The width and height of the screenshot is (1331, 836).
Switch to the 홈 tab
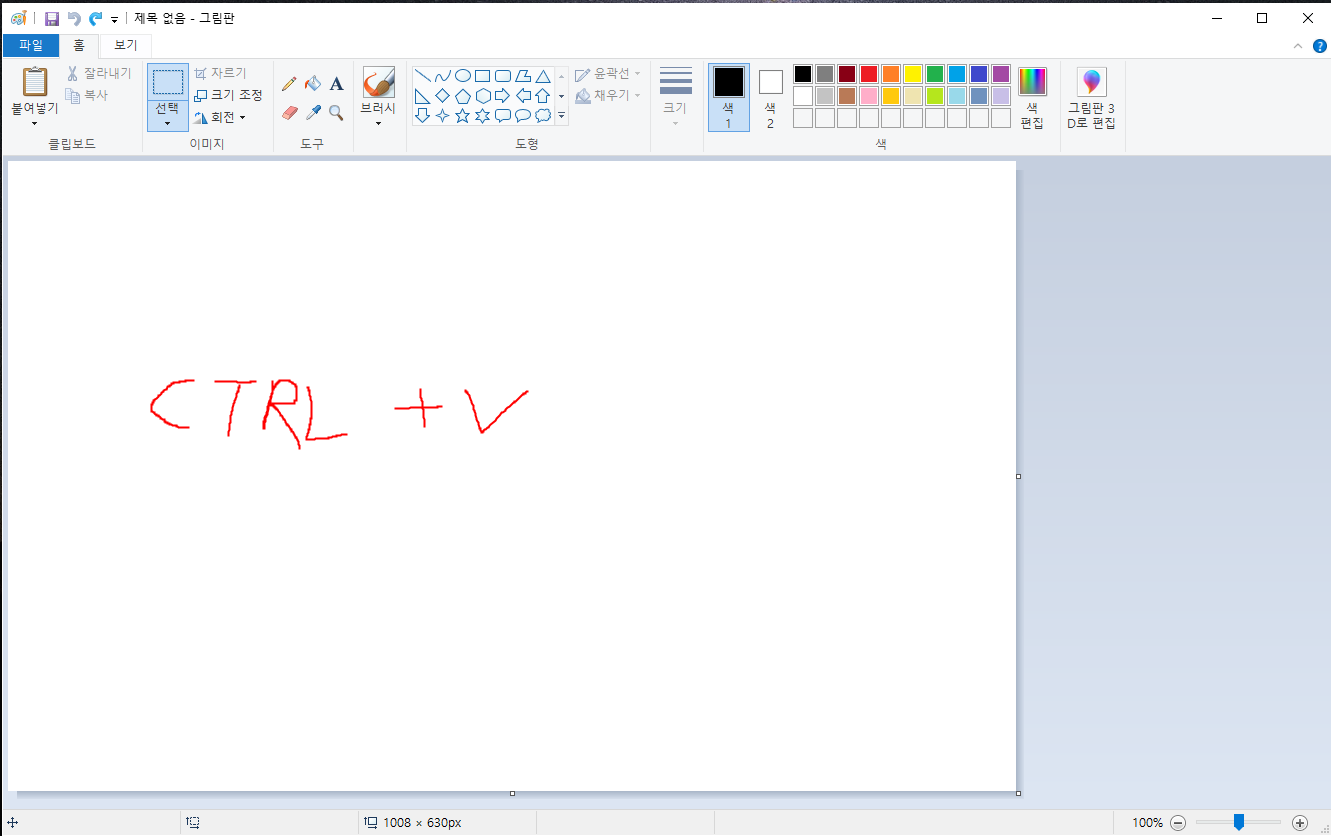[79, 45]
